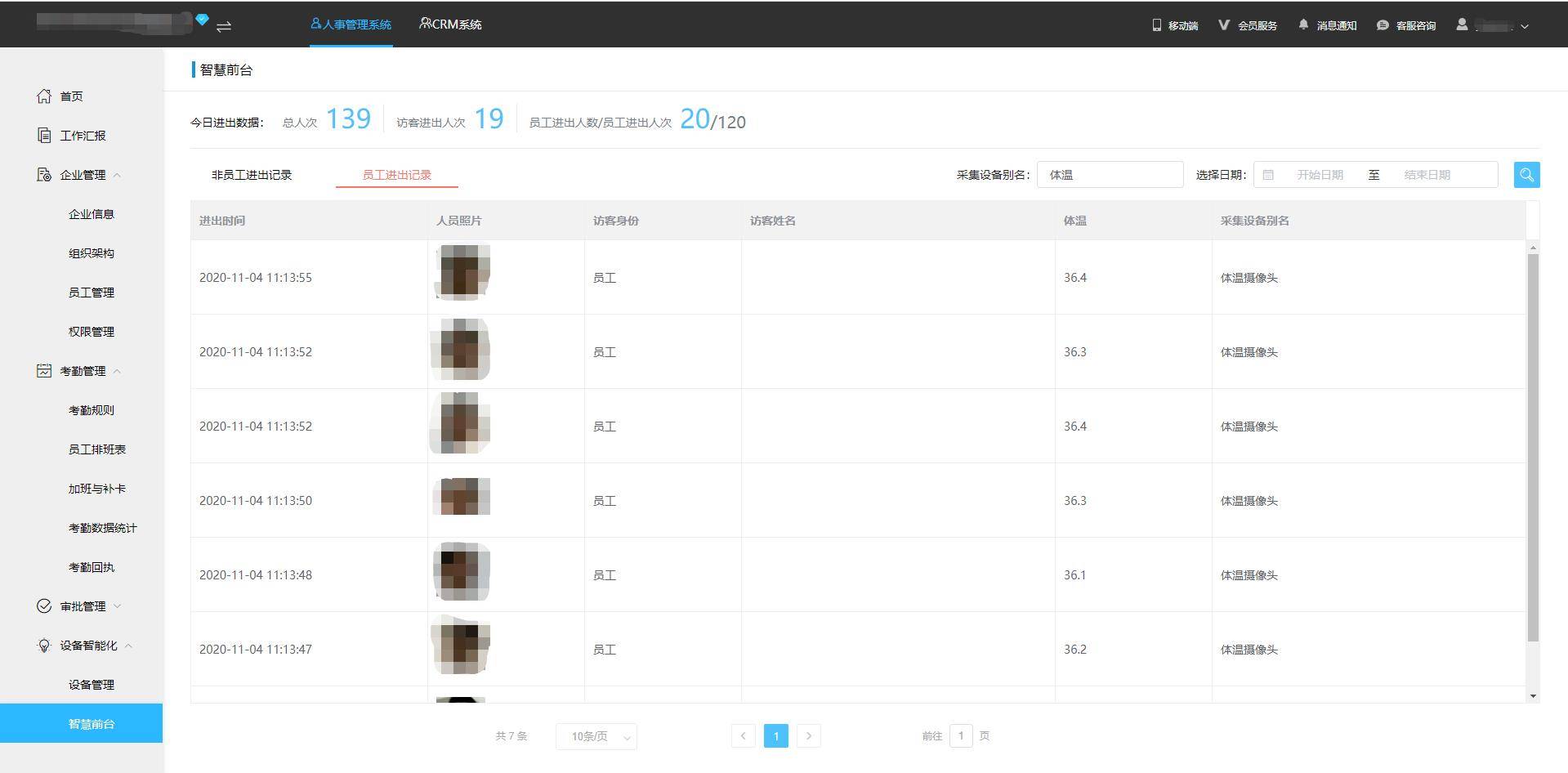
Task: Open 会员服务 membership icon
Action: [1248, 25]
